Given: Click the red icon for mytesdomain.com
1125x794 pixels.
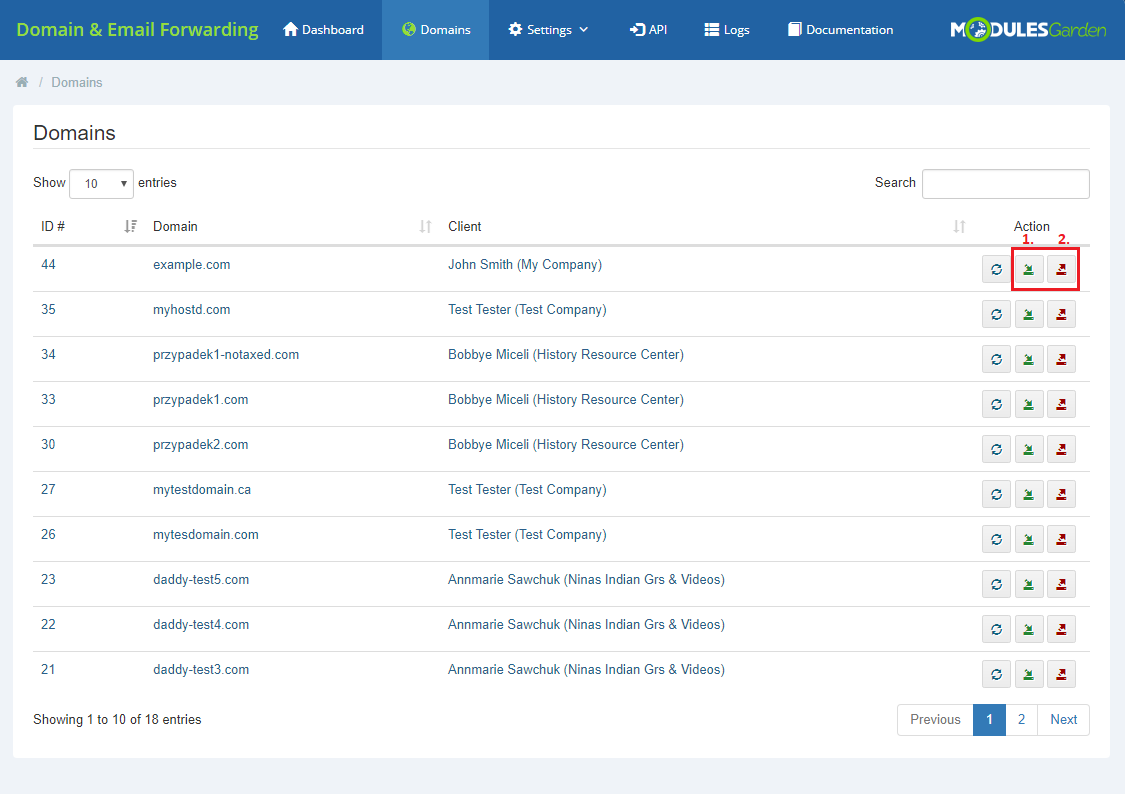Looking at the screenshot, I should pyautogui.click(x=1061, y=539).
